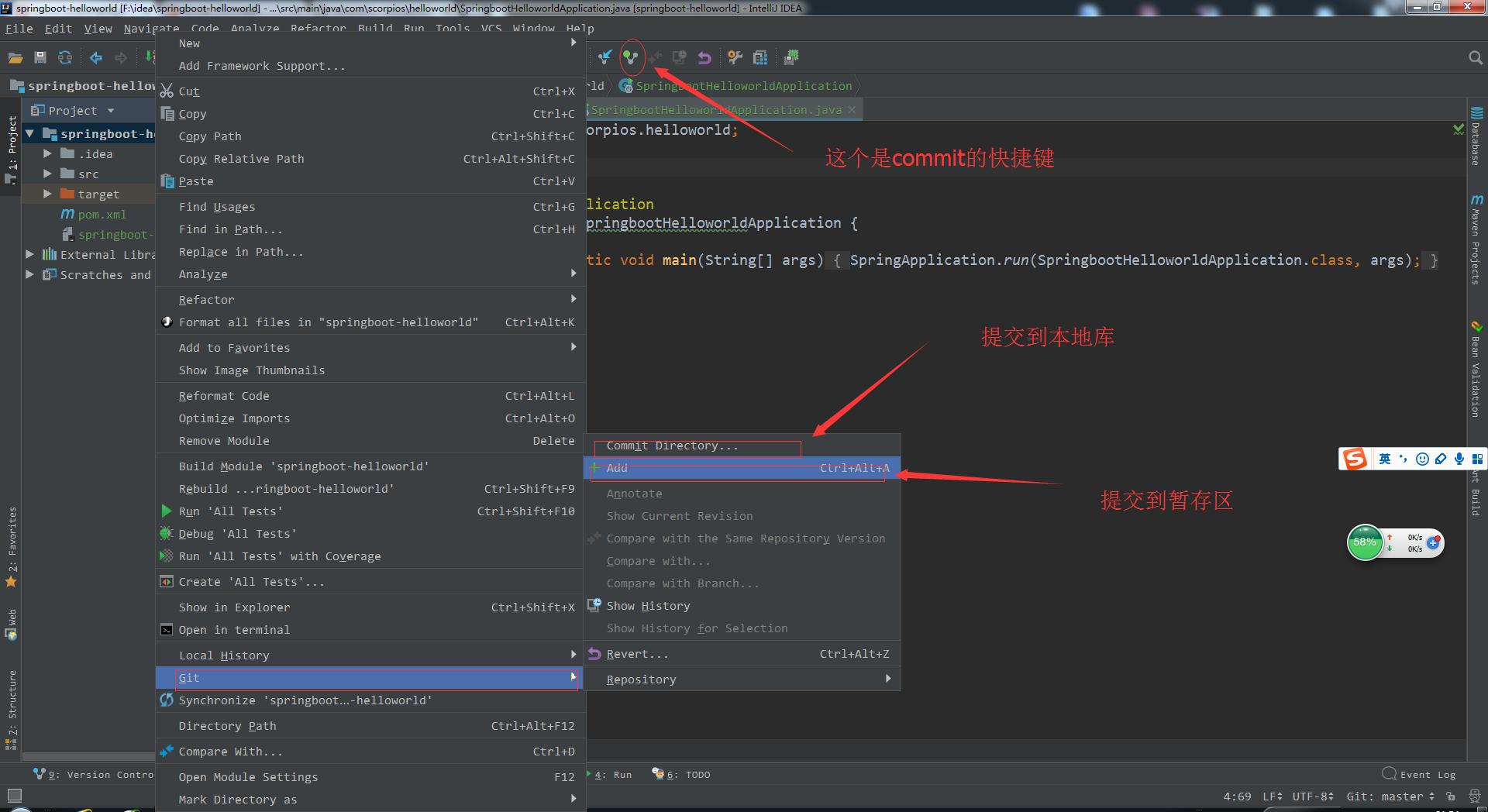Open the Event Log
This screenshot has width=1488, height=812.
[1419, 775]
